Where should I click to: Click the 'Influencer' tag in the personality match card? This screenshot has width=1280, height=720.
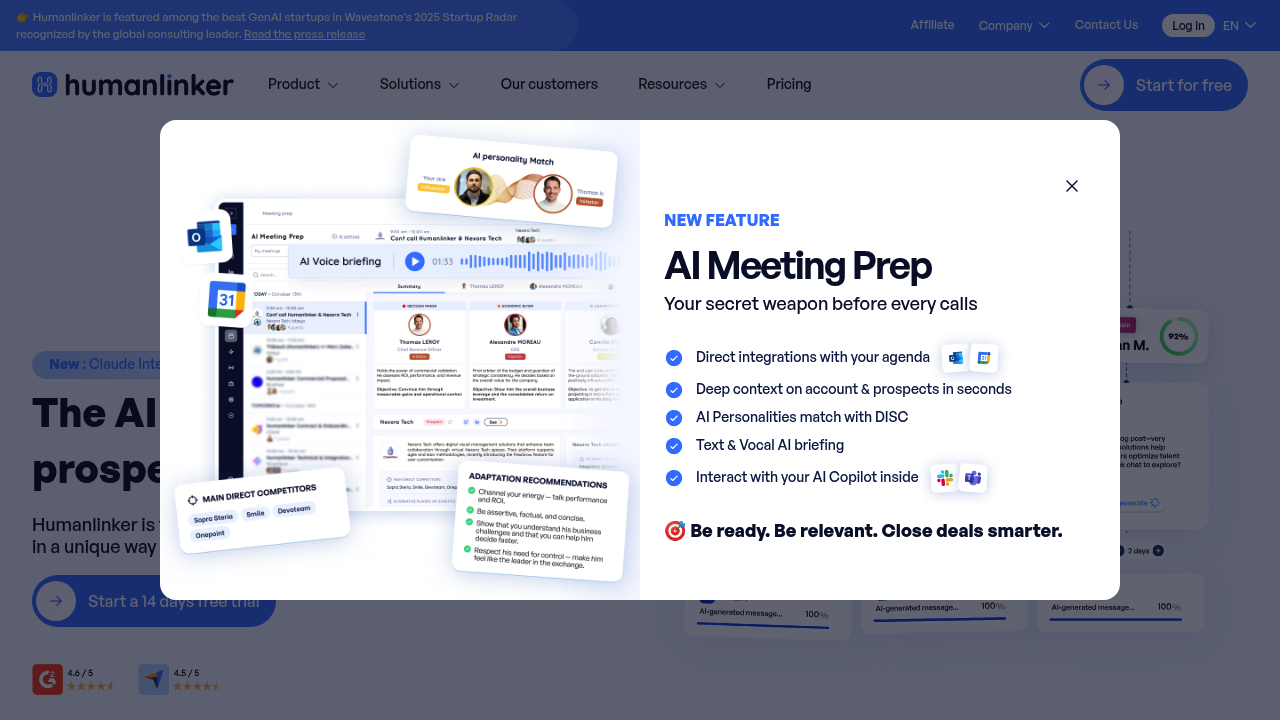434,187
